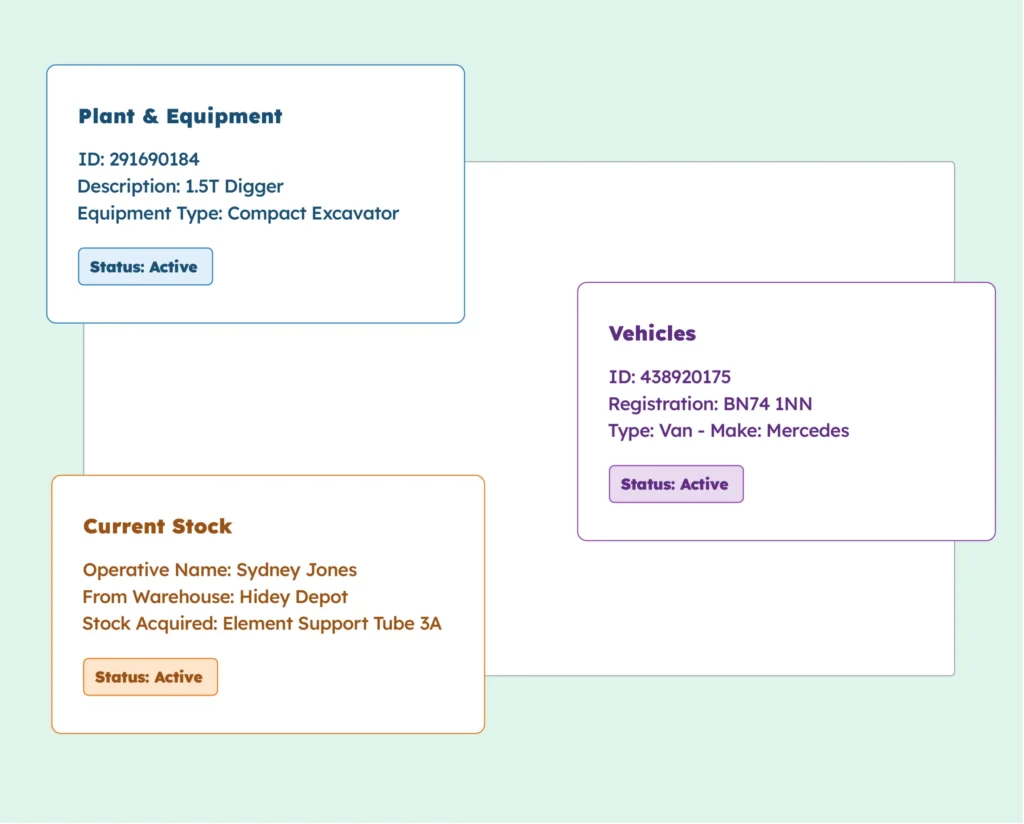Click From Warehouse: Hidey Depot line
The image size is (1024, 824).
click(216, 597)
